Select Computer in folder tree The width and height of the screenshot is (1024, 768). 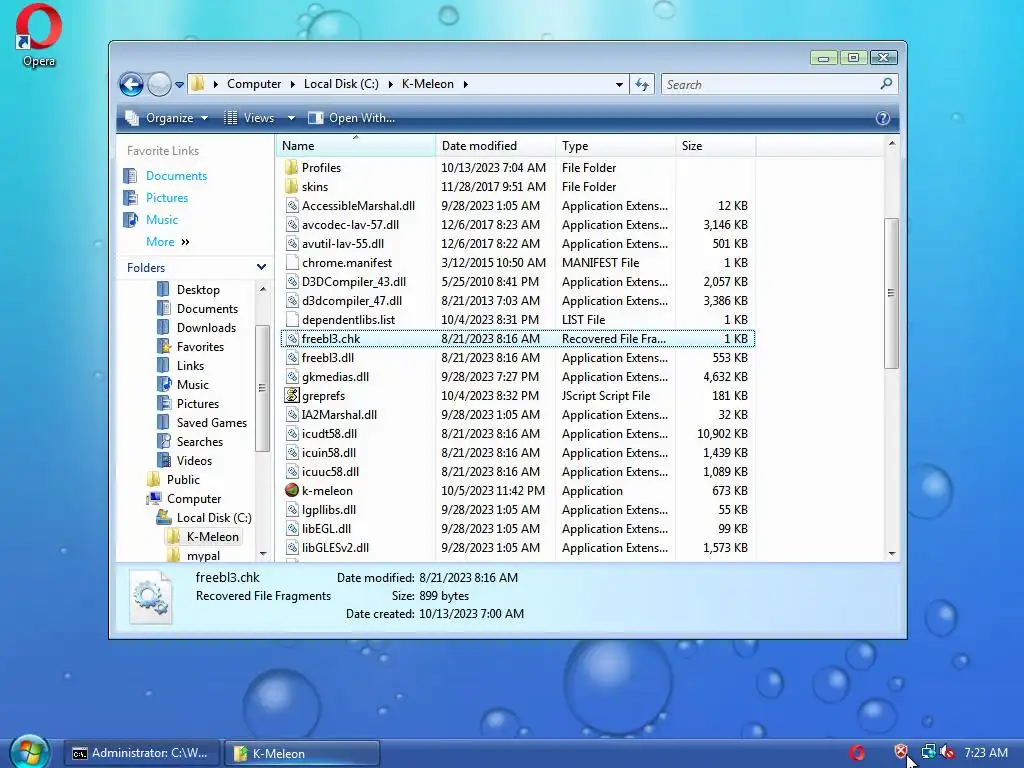(x=194, y=498)
